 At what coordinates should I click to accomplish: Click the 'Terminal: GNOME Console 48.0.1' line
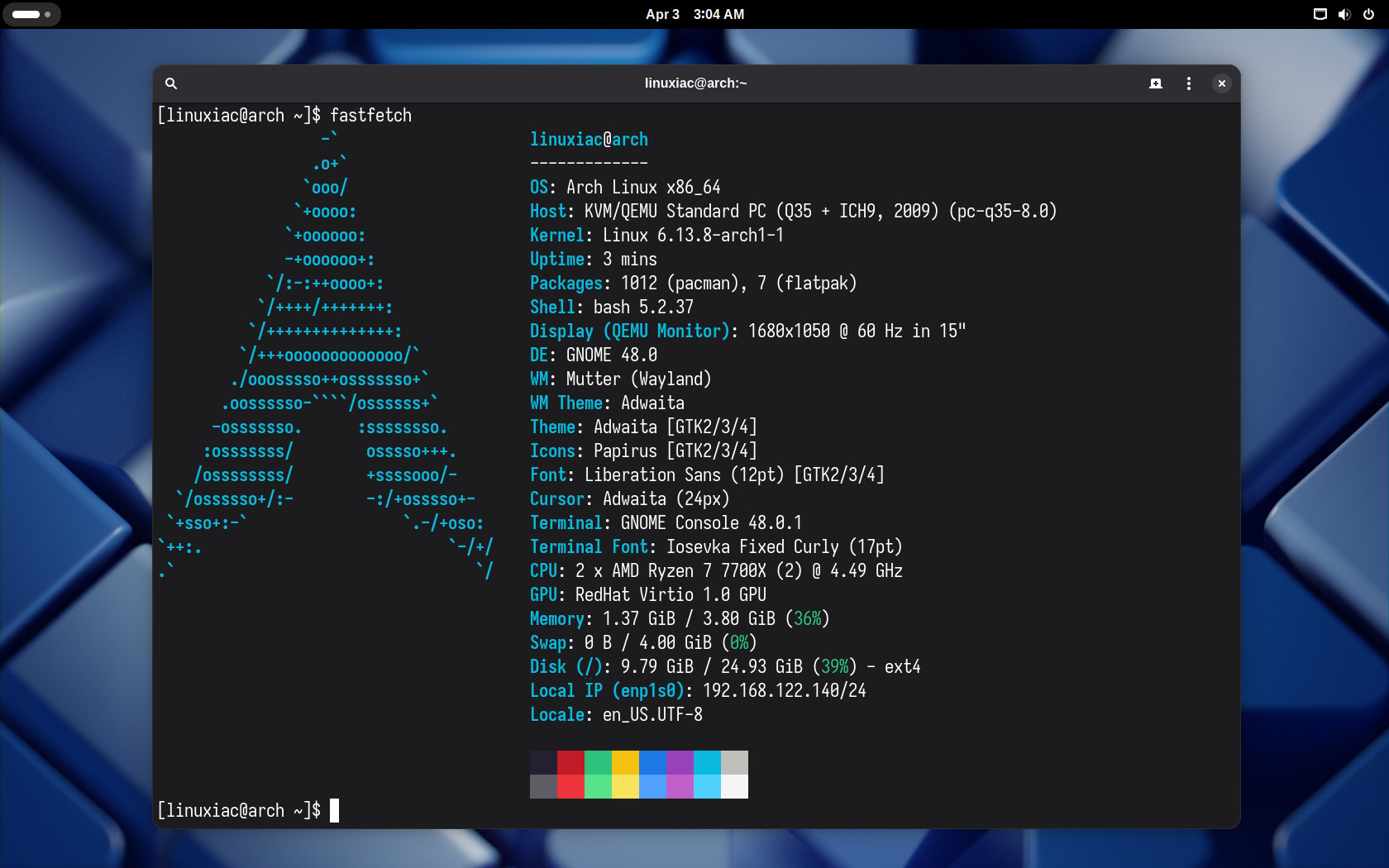(x=666, y=523)
